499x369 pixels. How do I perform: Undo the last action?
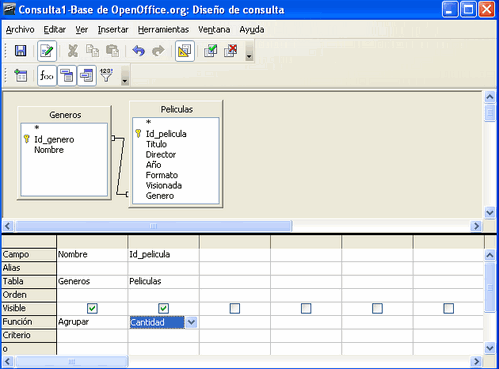pyautogui.click(x=138, y=51)
